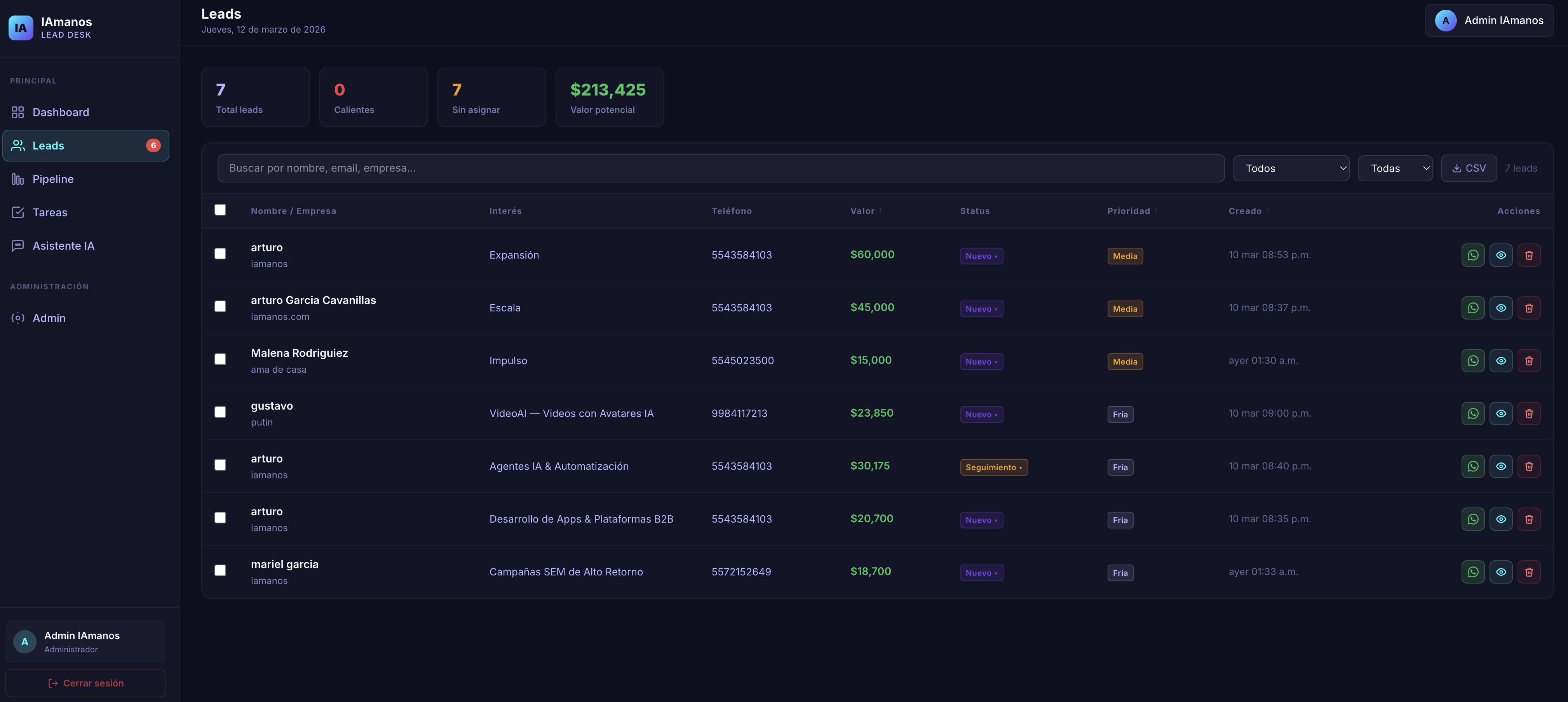Screen dimensions: 1568x702
Task: View details of gustavo lead
Action: coord(1500,414)
